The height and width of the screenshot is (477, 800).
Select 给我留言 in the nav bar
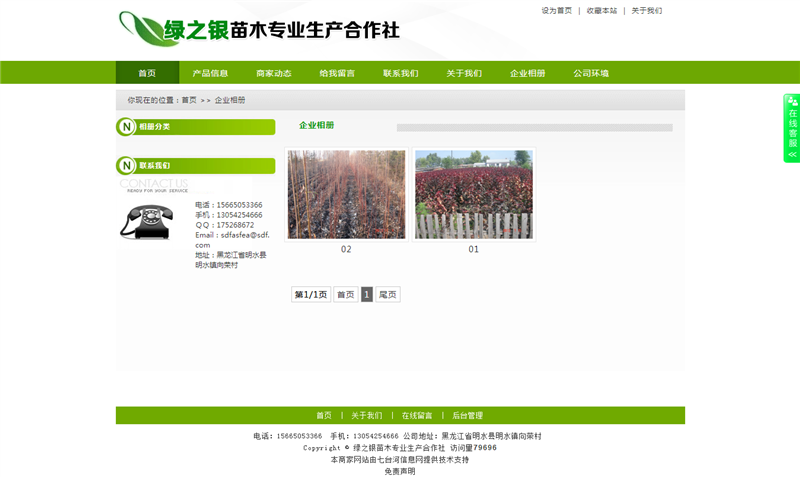337,73
